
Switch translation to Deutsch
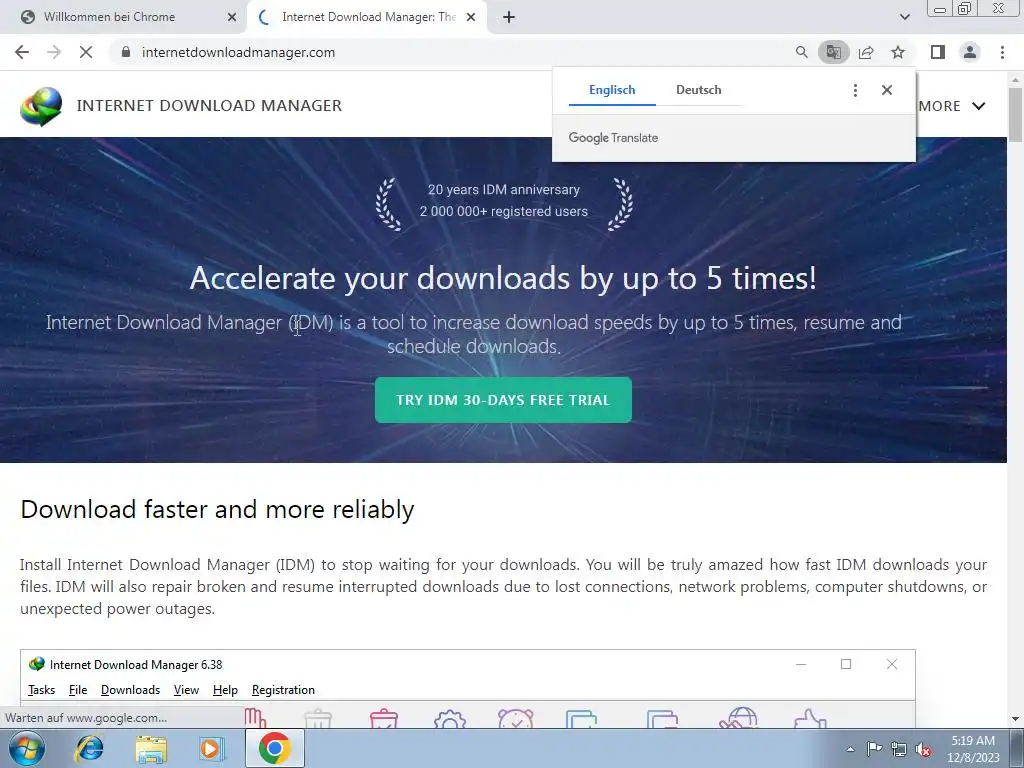(698, 90)
